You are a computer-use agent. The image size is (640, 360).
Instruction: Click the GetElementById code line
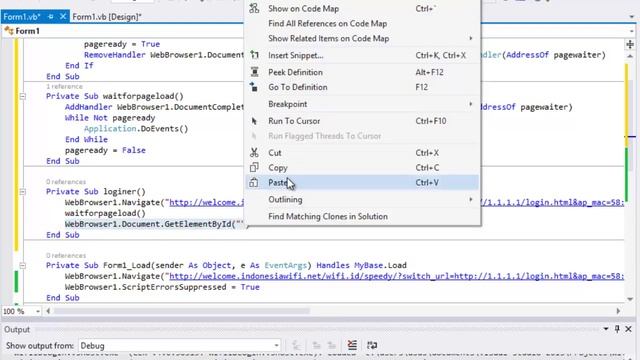tap(154, 224)
